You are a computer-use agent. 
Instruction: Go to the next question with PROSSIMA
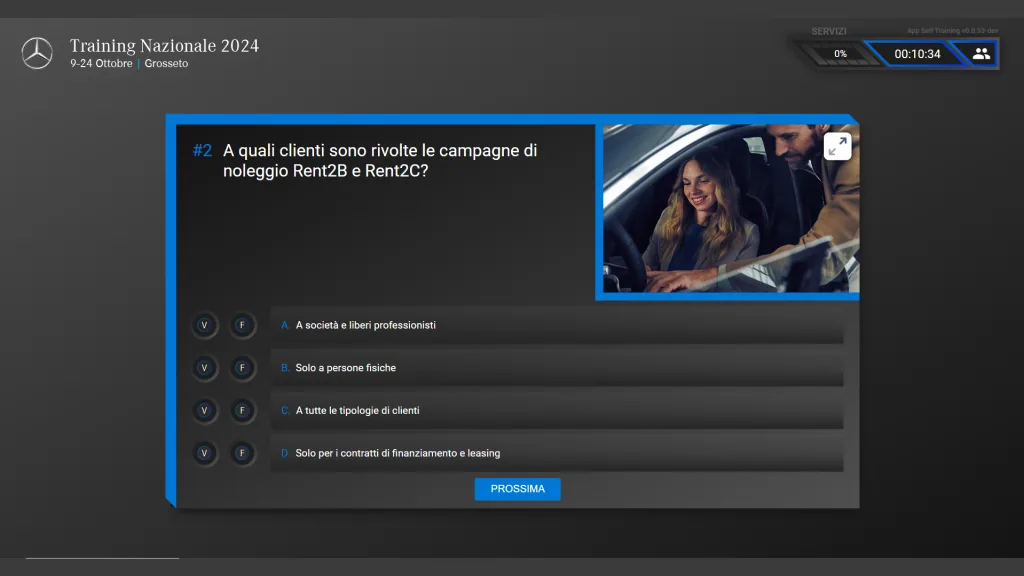[517, 489]
